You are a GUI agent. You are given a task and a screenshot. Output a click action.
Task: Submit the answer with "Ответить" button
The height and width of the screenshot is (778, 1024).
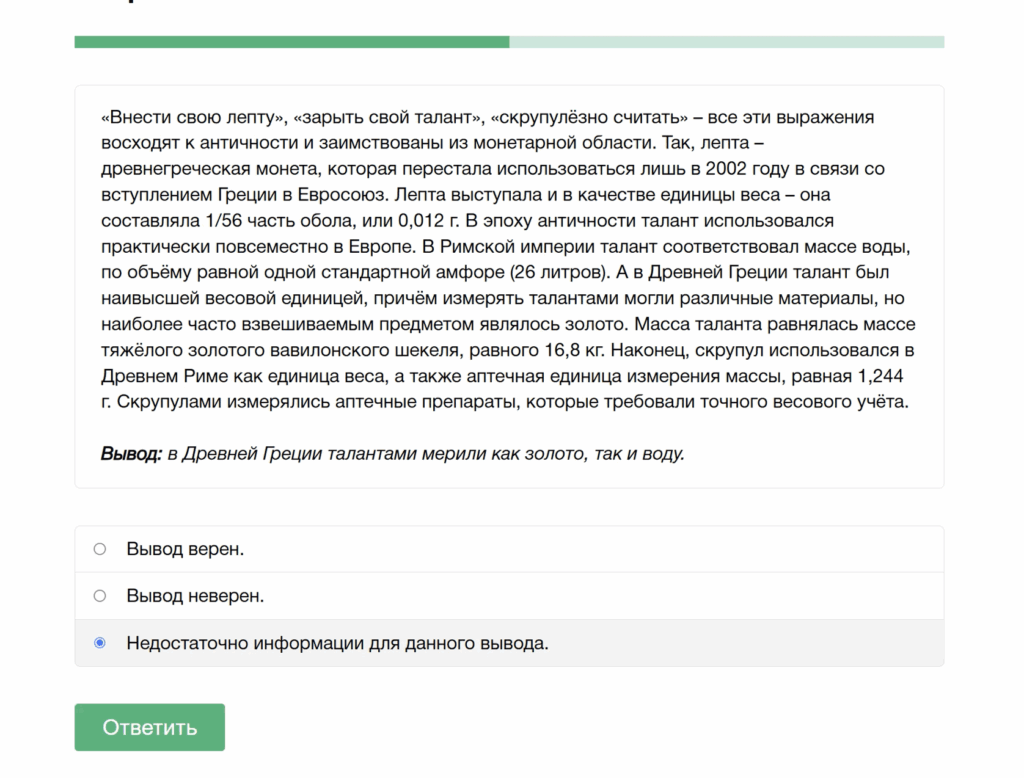pyautogui.click(x=149, y=727)
